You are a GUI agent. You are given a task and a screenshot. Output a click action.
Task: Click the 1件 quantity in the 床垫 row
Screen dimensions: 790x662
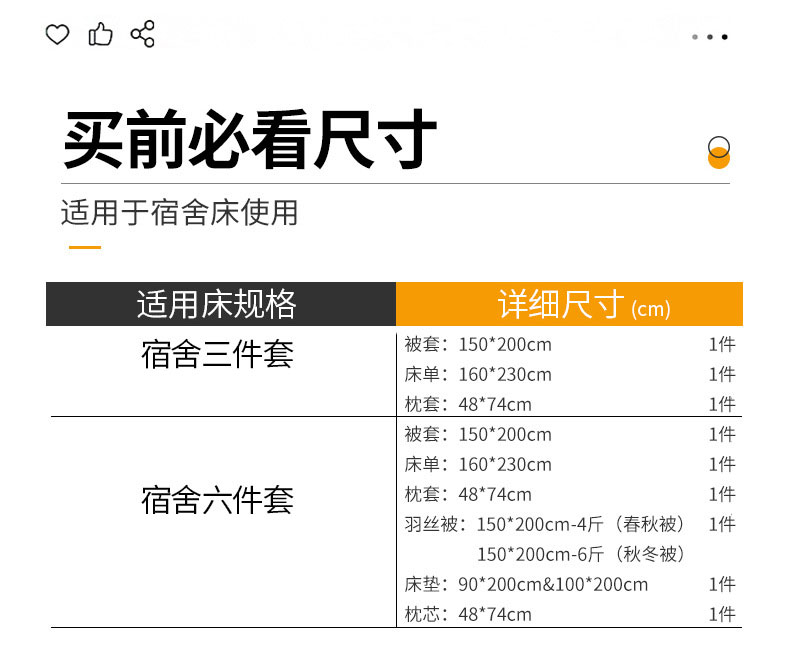point(722,584)
